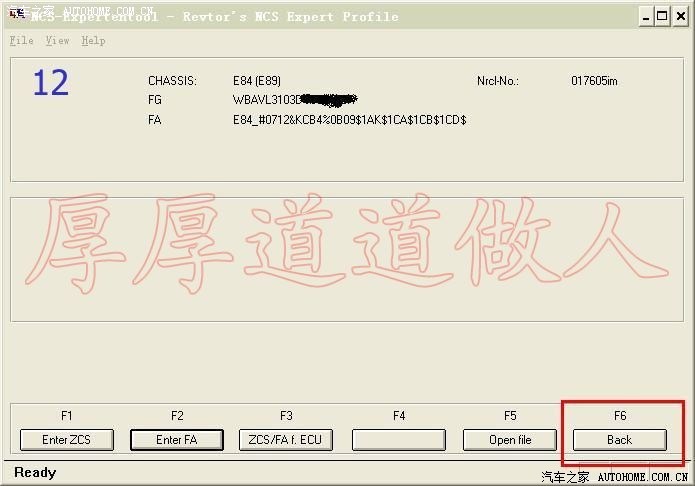The image size is (695, 486).
Task: Click the Ready status bar text
Action: pos(35,472)
